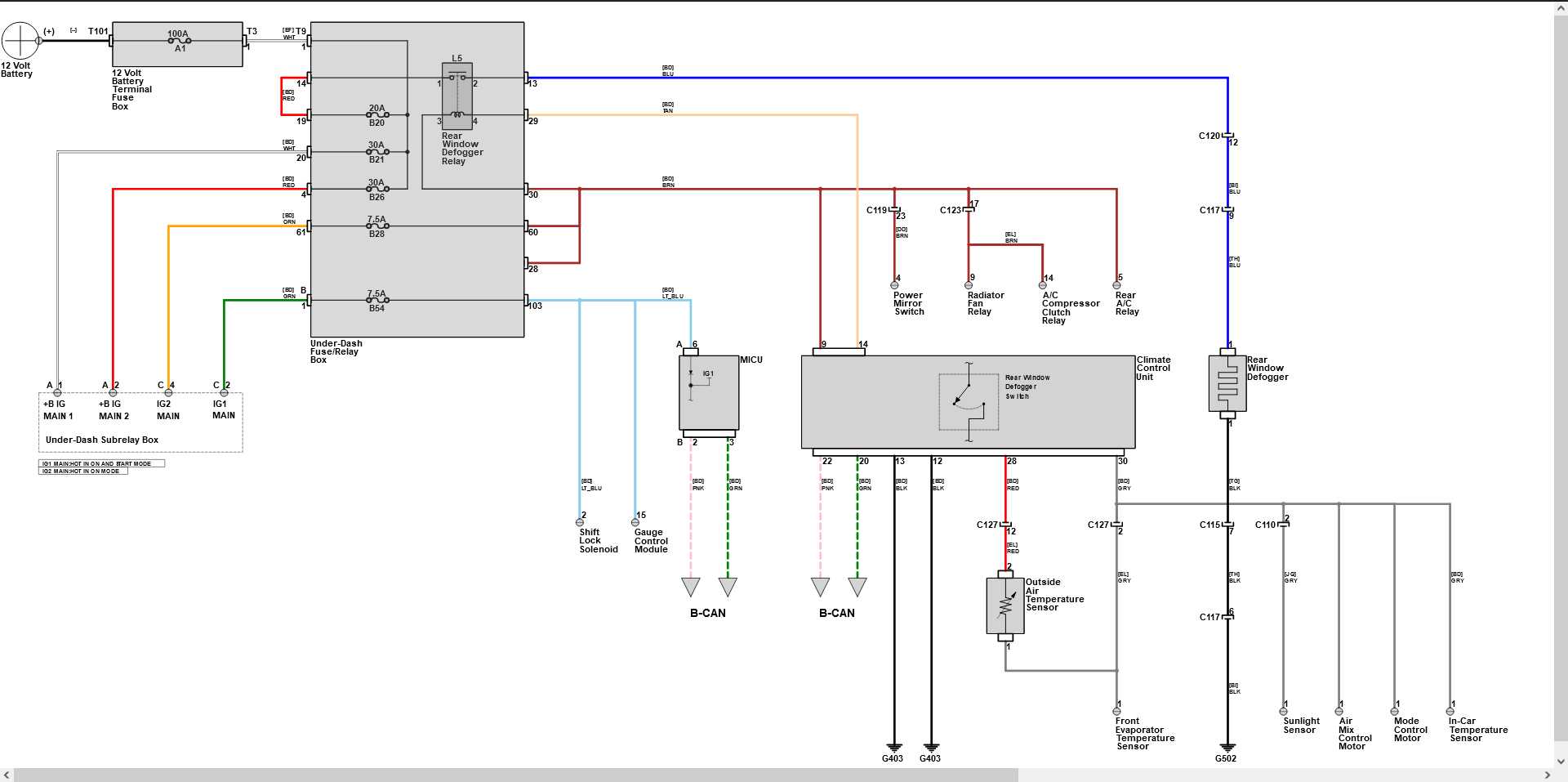Select the Outside Air Temperature Sensor symbol
1568x782 pixels.
tap(1005, 605)
